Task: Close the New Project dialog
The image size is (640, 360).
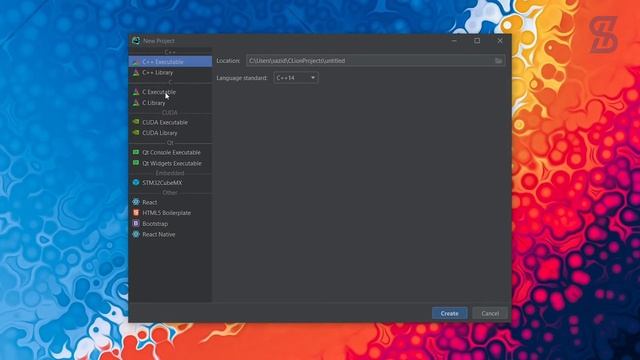Action: tap(500, 40)
